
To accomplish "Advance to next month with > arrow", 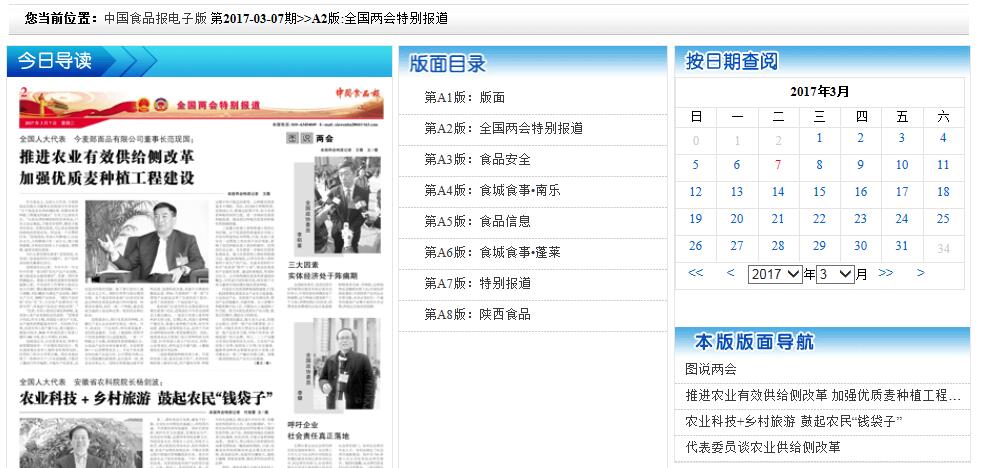I will click(920, 273).
